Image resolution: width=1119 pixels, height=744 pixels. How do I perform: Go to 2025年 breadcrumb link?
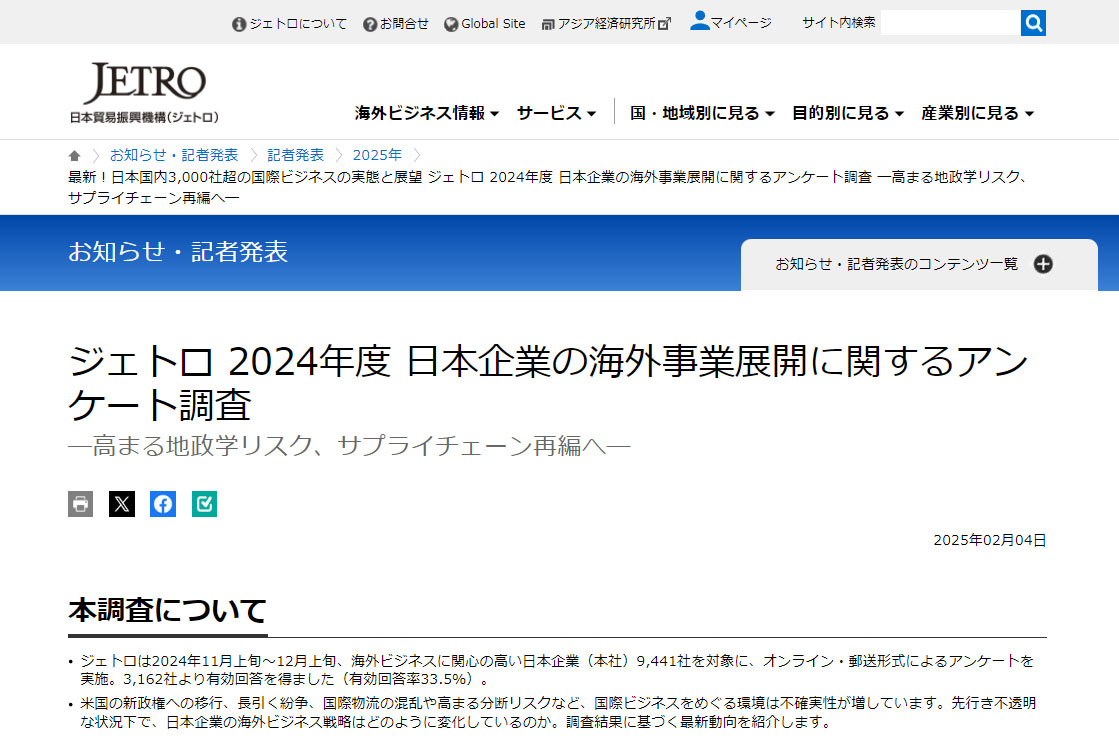point(377,155)
